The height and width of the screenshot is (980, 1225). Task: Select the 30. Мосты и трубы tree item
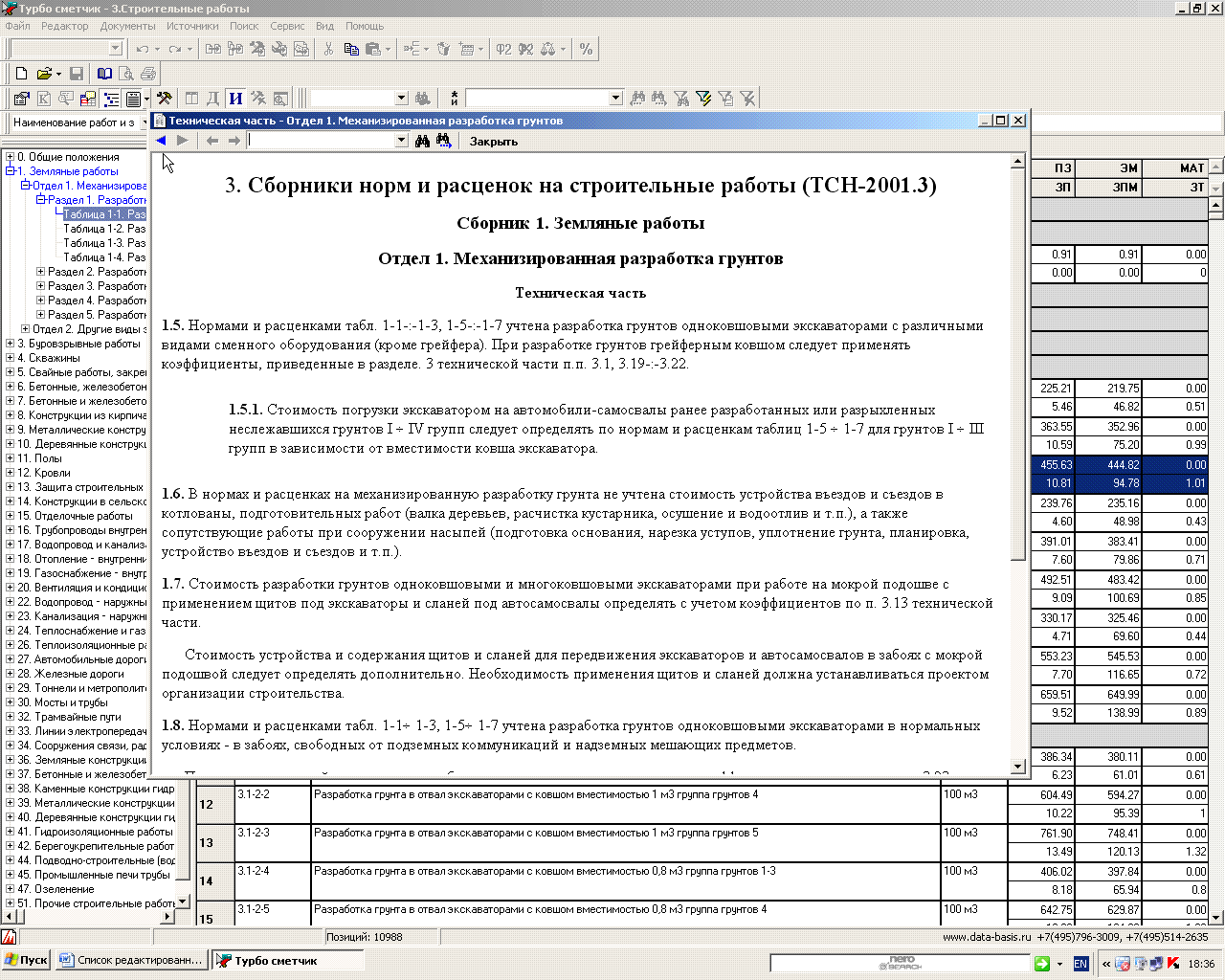tap(62, 702)
